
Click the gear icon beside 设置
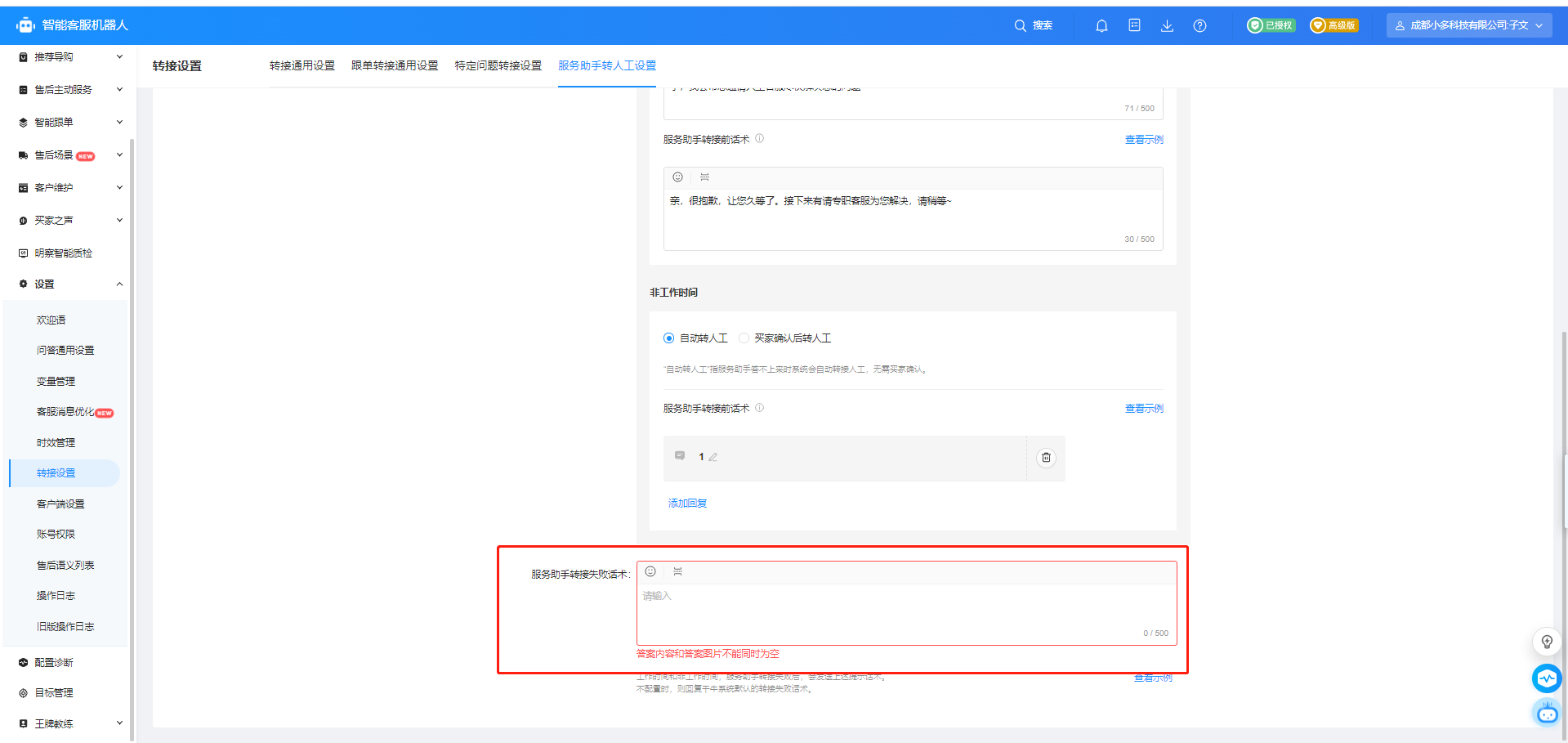tap(23, 284)
